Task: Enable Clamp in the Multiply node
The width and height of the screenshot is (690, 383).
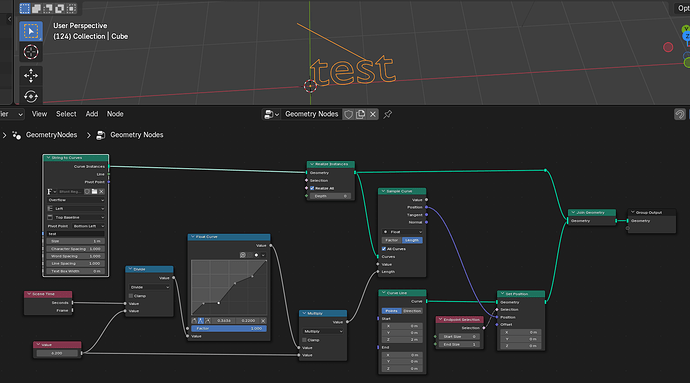Action: pos(304,340)
